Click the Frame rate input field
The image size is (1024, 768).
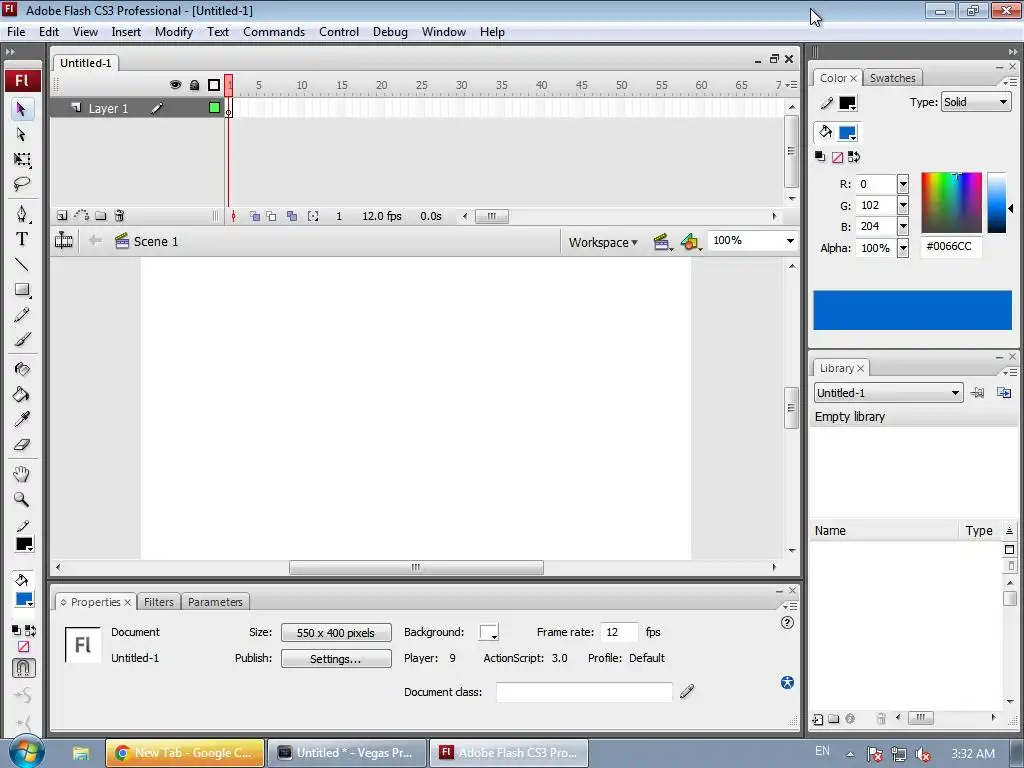(618, 632)
